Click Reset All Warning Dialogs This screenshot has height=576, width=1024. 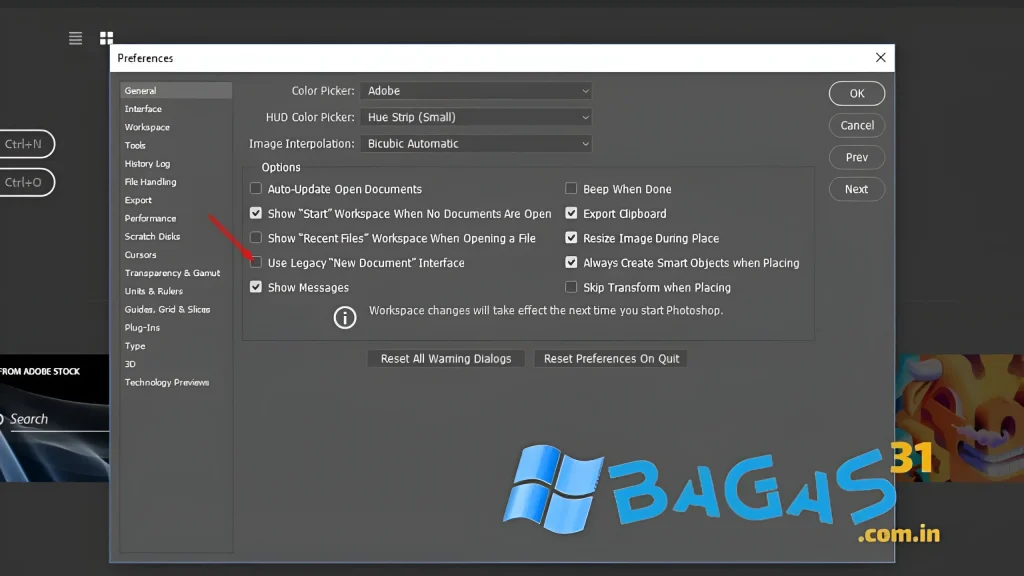pyautogui.click(x=446, y=359)
